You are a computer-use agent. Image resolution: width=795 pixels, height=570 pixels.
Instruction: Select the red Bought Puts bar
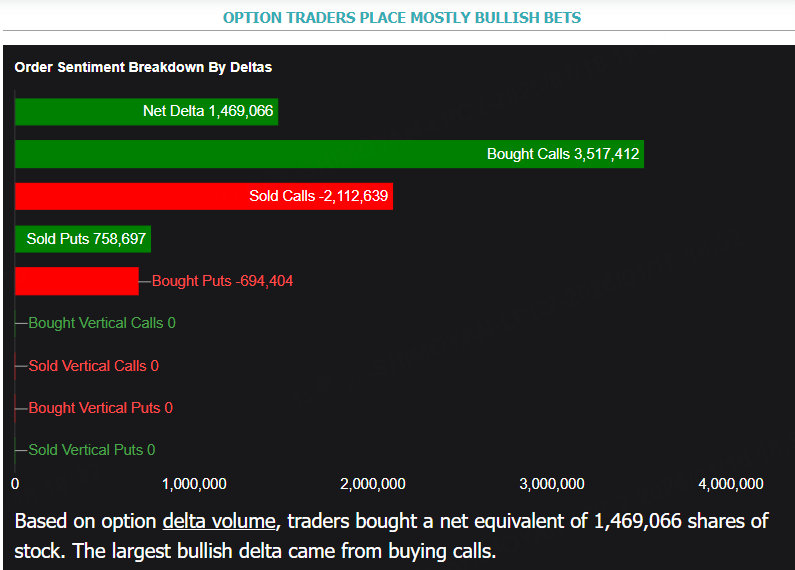(x=77, y=281)
